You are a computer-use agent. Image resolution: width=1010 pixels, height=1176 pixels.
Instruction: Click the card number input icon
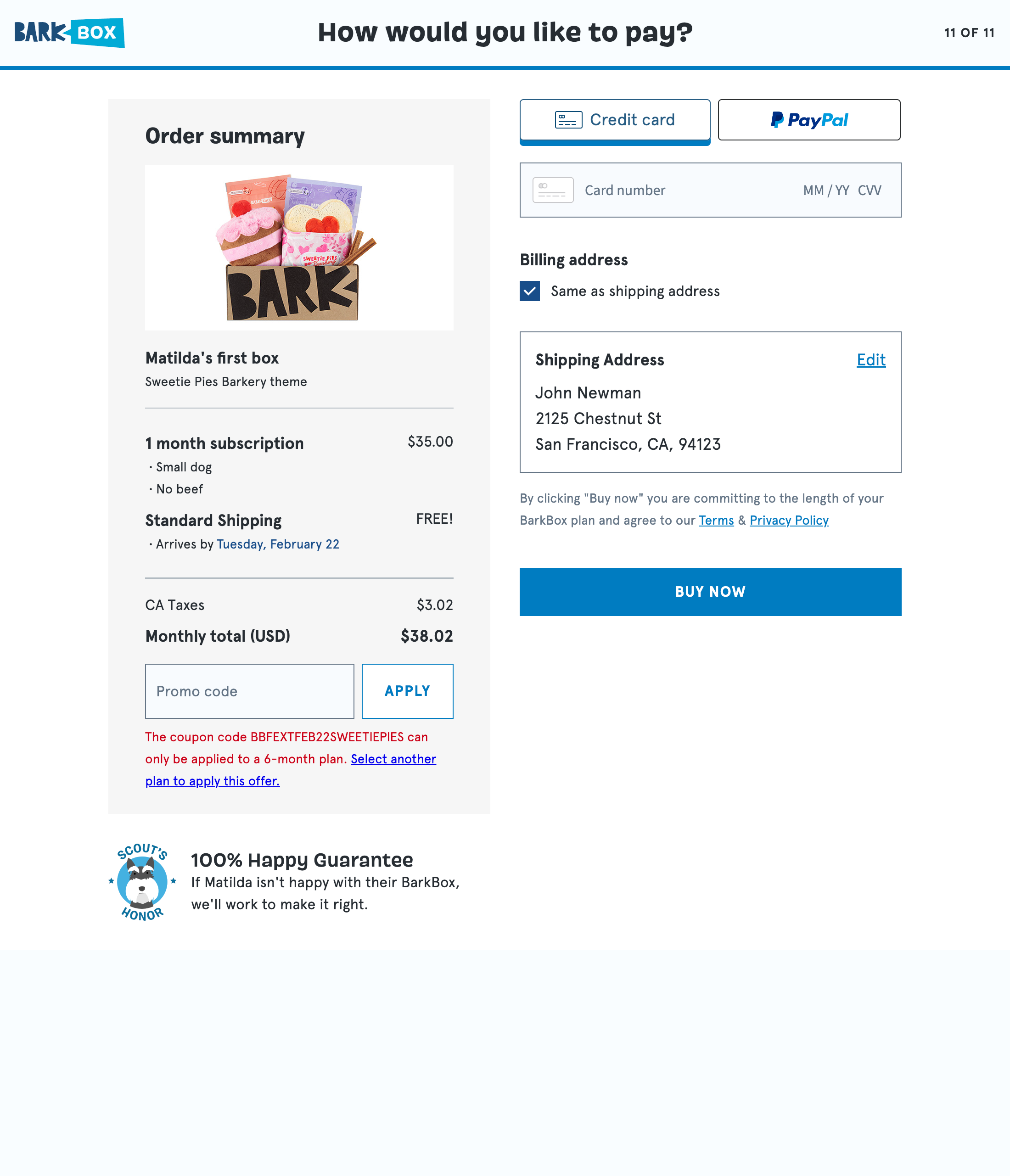click(553, 190)
